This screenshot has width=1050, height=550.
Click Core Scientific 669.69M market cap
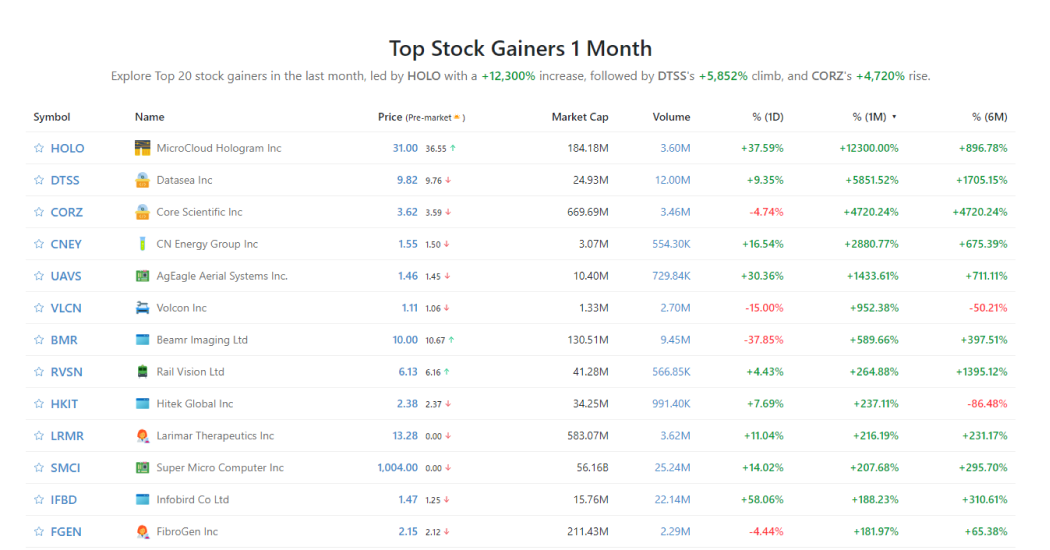588,212
